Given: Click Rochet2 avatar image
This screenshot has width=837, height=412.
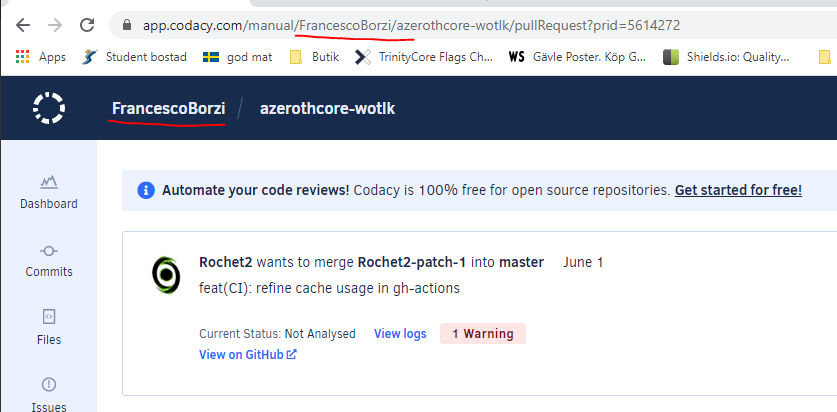Looking at the screenshot, I should pos(166,275).
